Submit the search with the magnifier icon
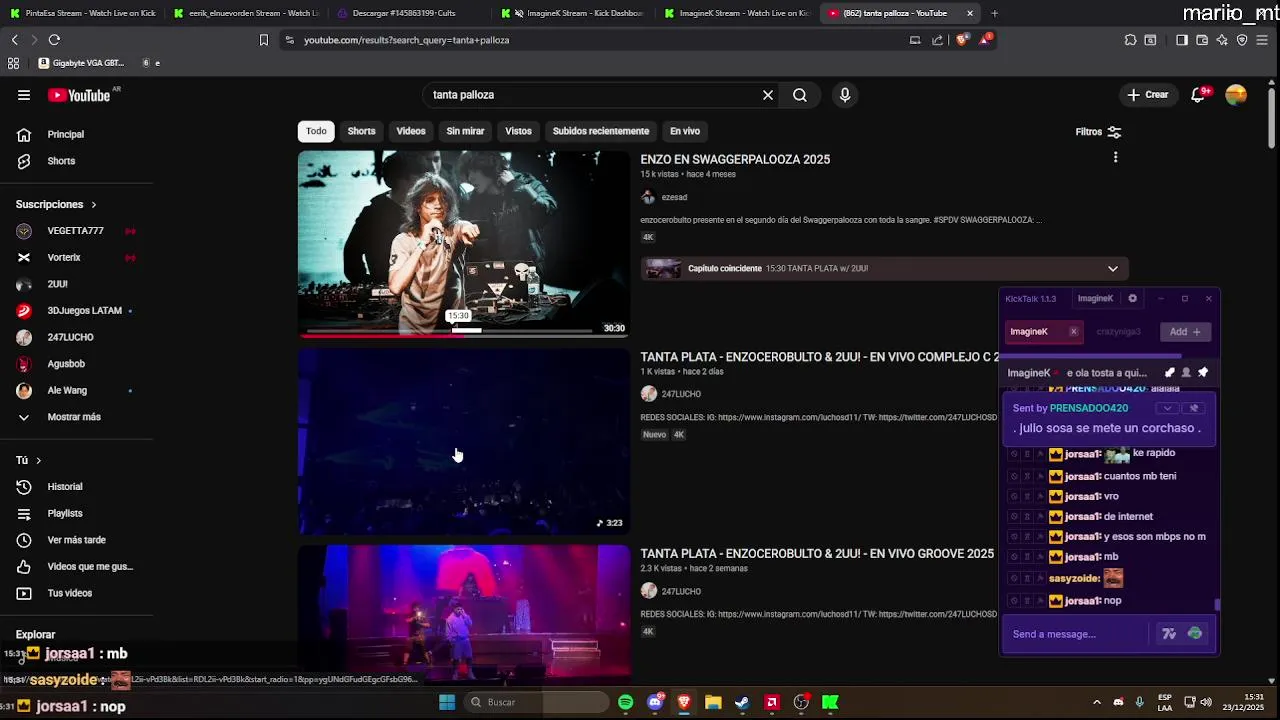Image resolution: width=1280 pixels, height=720 pixels. [x=800, y=95]
